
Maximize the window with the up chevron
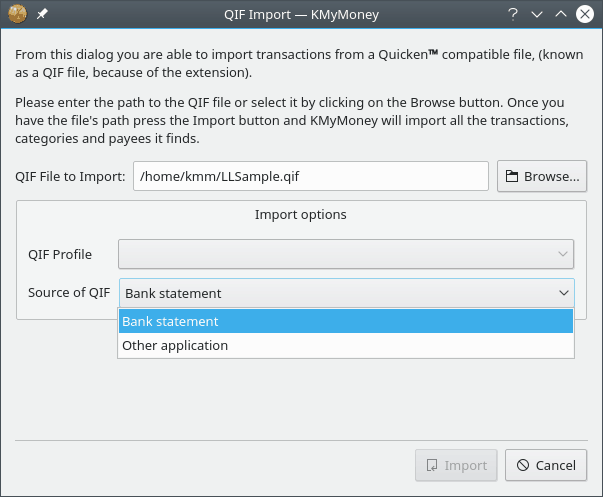[561, 14]
